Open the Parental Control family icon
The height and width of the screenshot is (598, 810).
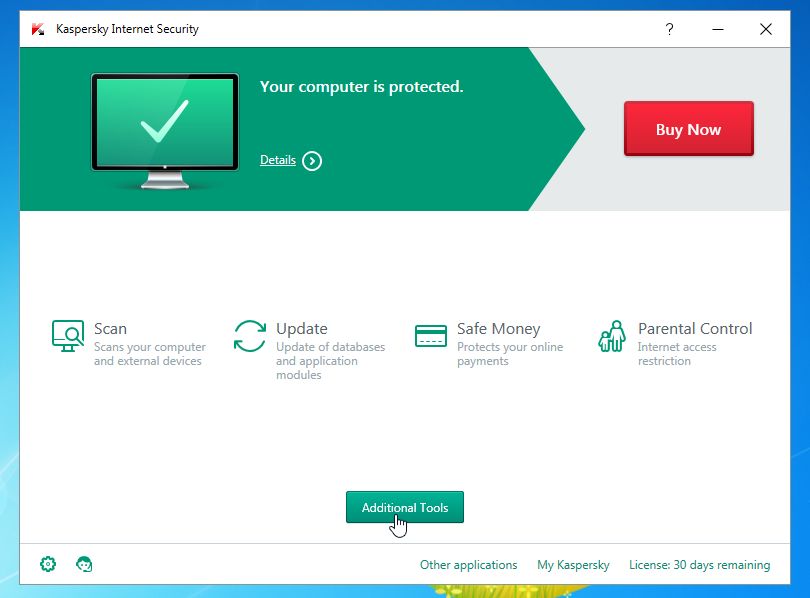tap(612, 336)
